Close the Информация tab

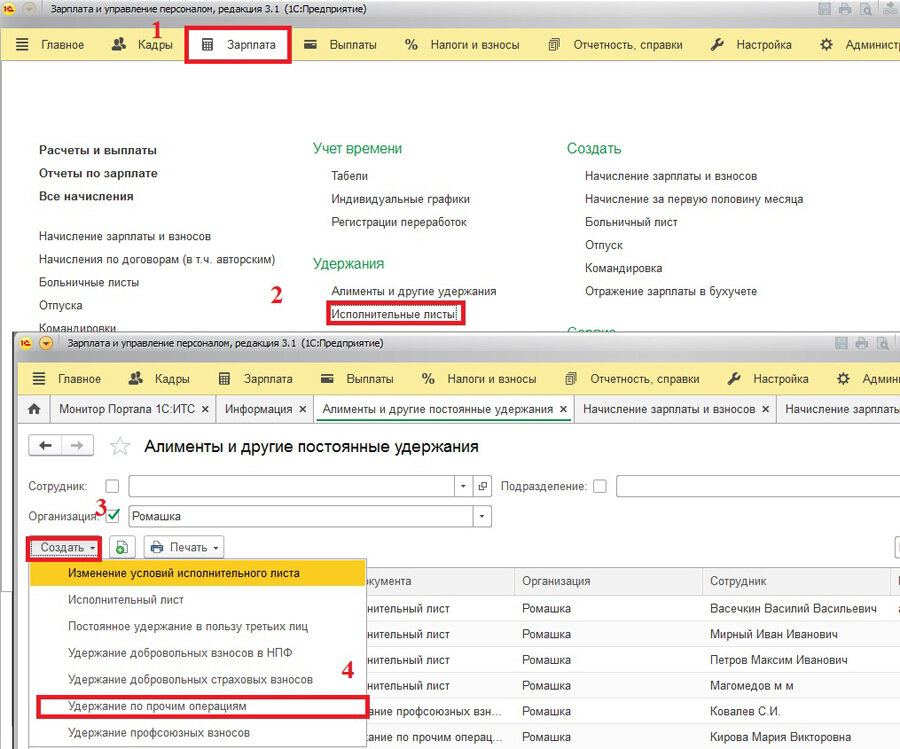coord(302,409)
